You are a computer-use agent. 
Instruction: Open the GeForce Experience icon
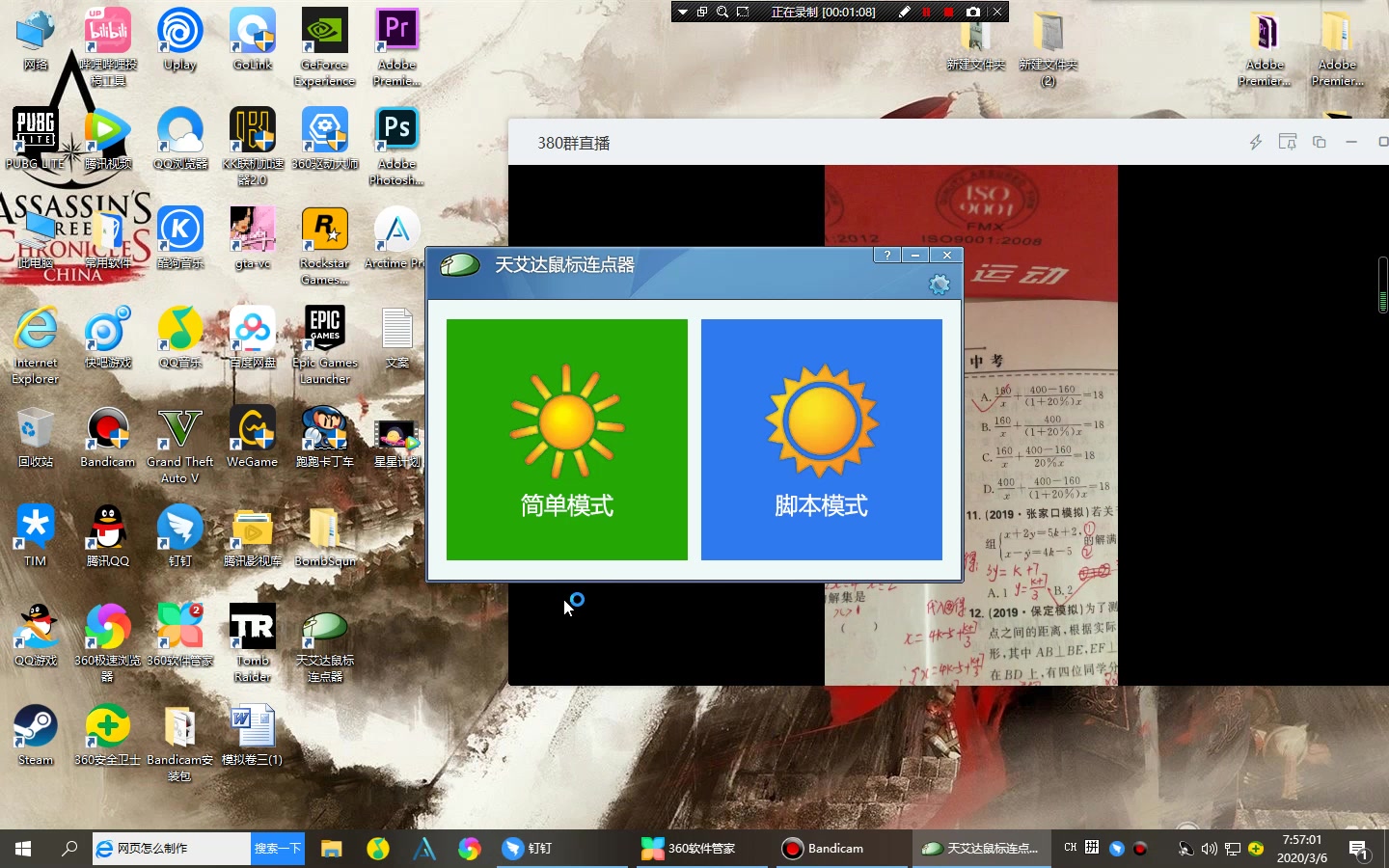325,46
